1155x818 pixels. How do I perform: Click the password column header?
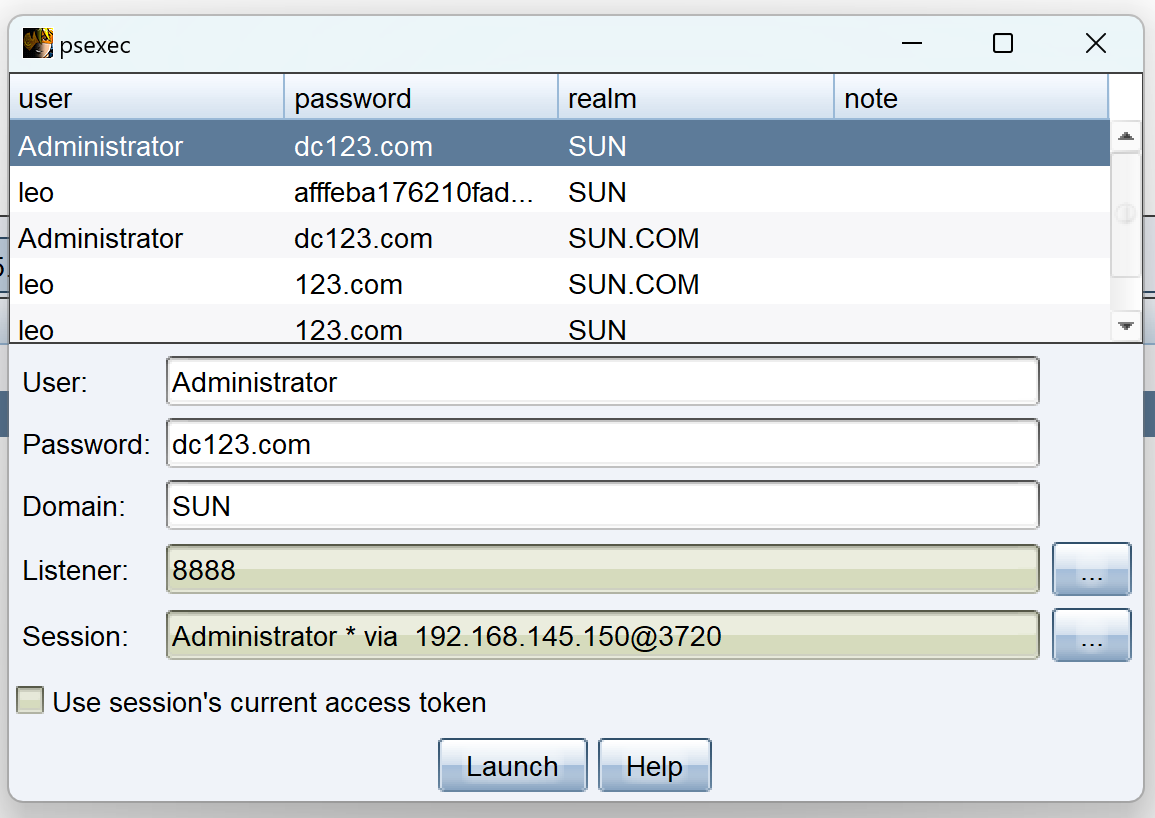point(421,97)
